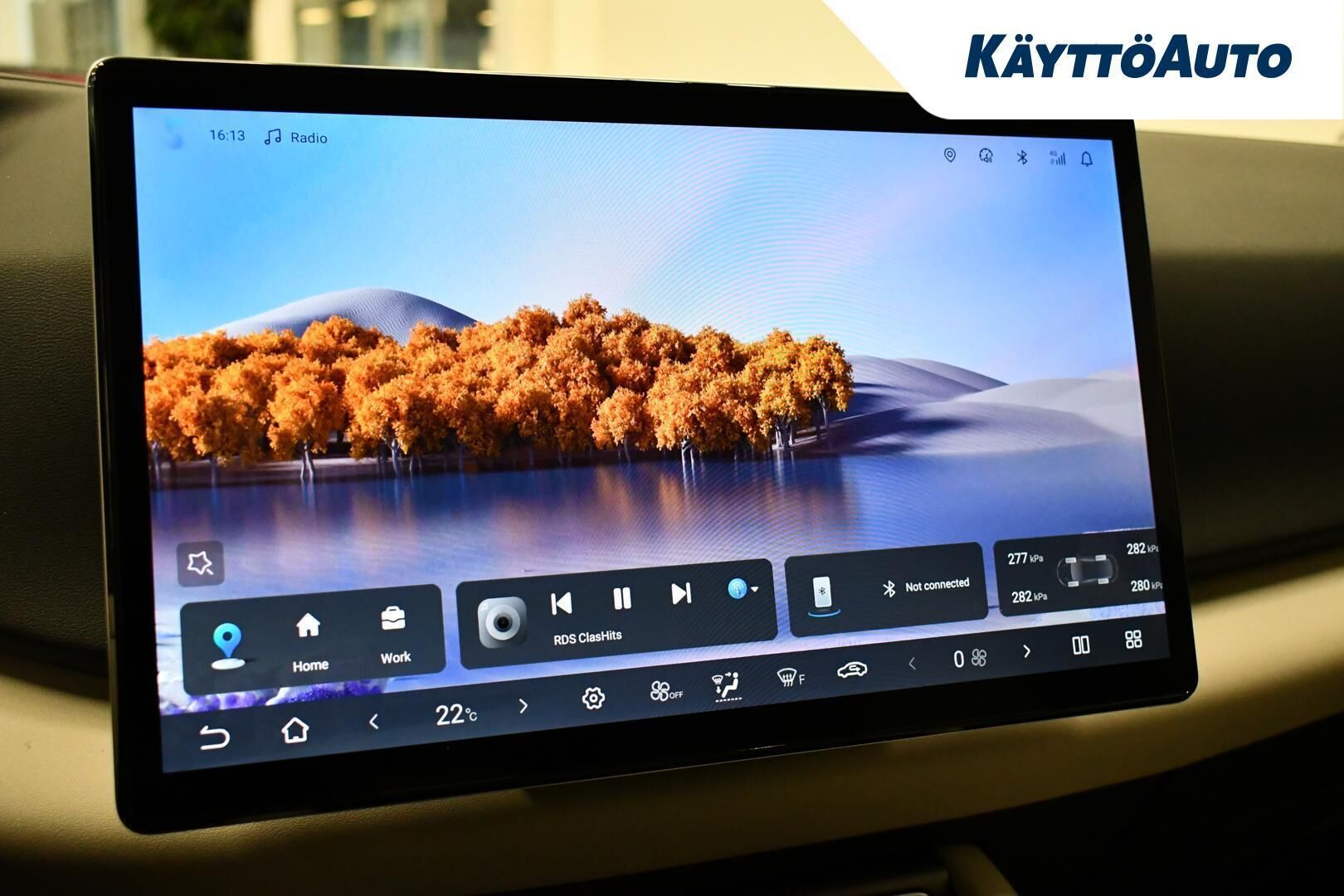Open the radio app icon in media widget
Screen dimensions: 1344x896
502,622
